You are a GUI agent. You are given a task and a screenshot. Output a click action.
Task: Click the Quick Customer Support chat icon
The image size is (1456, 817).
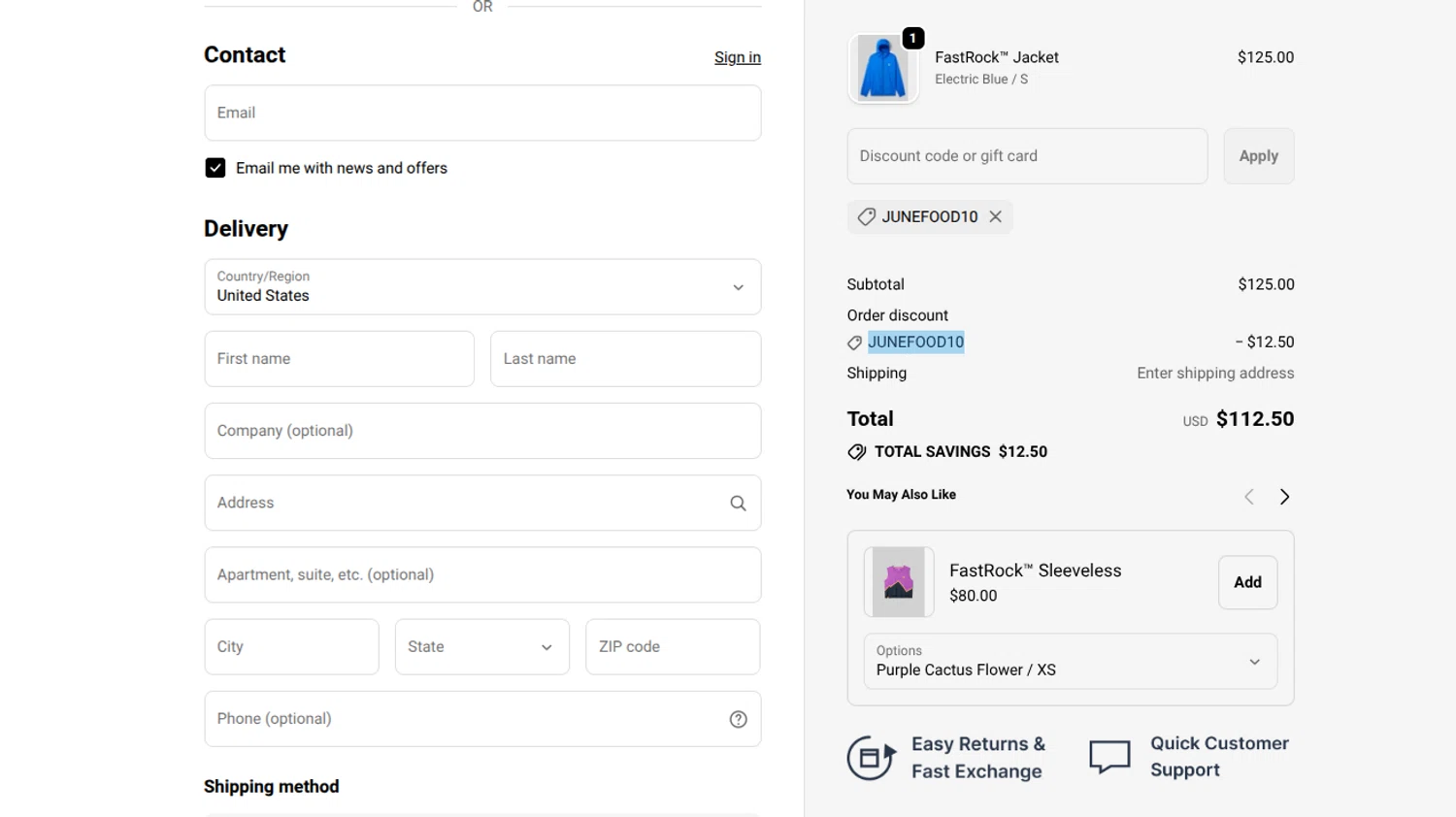point(1109,757)
